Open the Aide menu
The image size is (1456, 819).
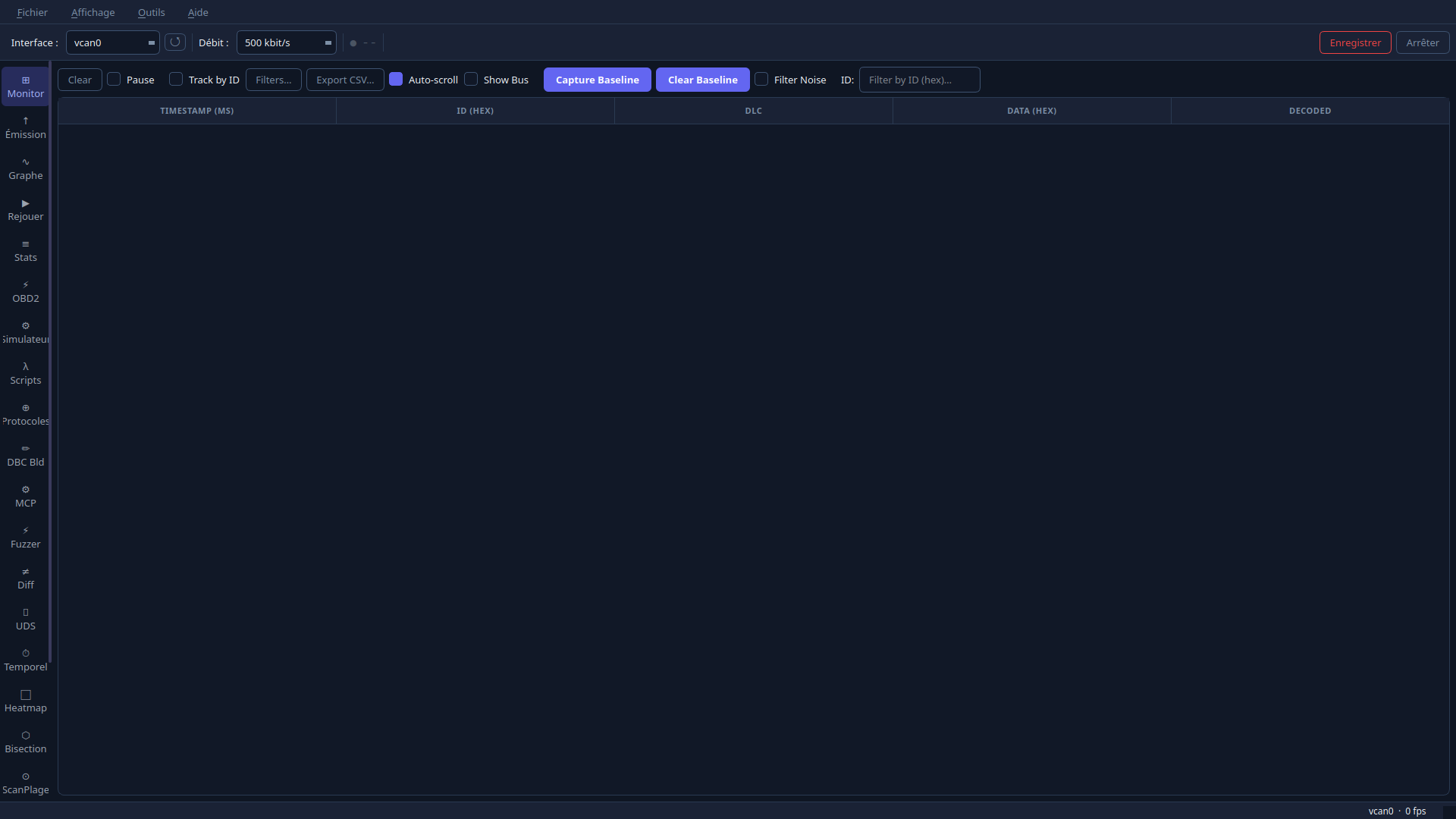click(198, 12)
